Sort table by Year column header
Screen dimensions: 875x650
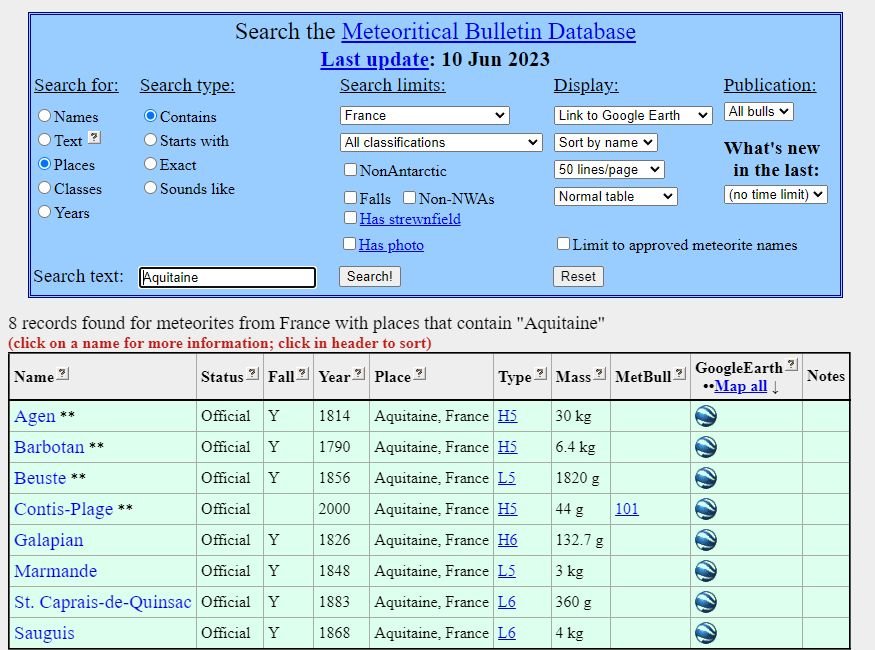[334, 377]
